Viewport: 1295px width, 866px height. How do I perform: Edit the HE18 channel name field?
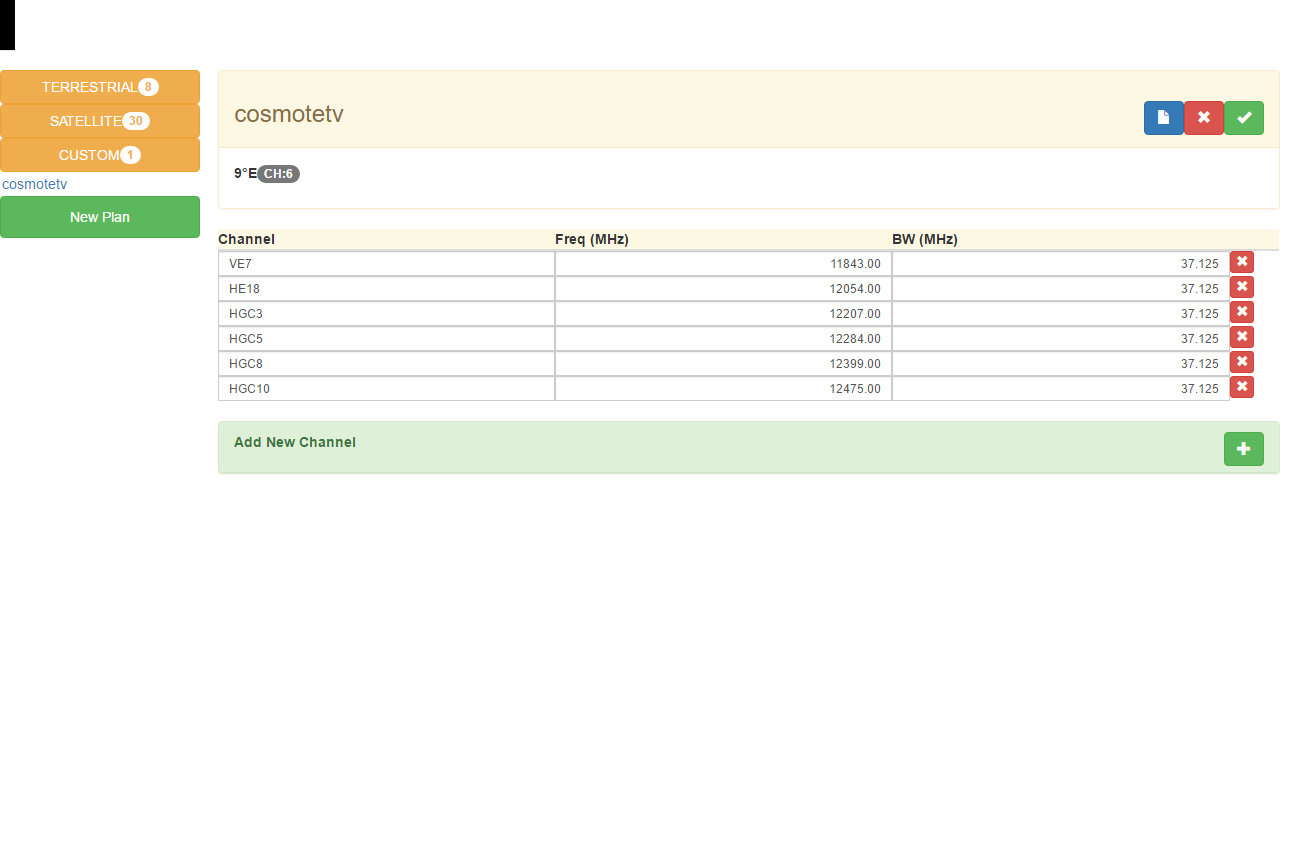pos(386,289)
